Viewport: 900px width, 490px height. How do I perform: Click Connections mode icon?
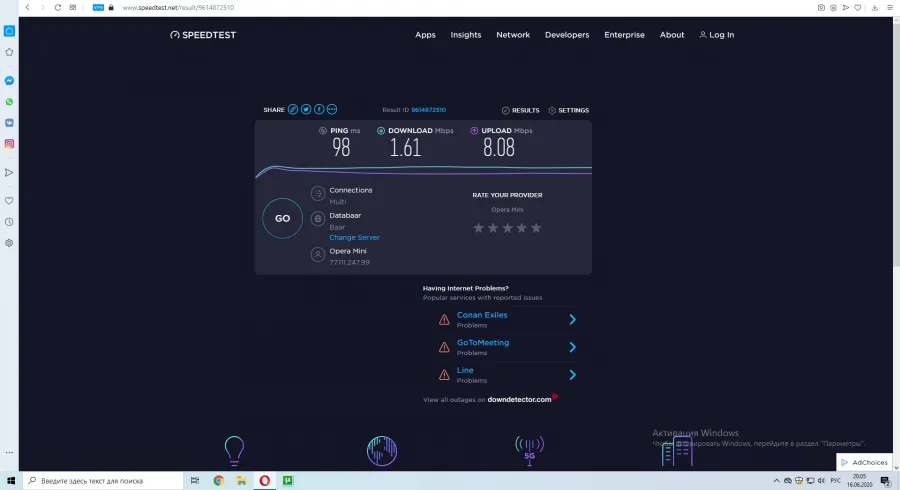(317, 193)
